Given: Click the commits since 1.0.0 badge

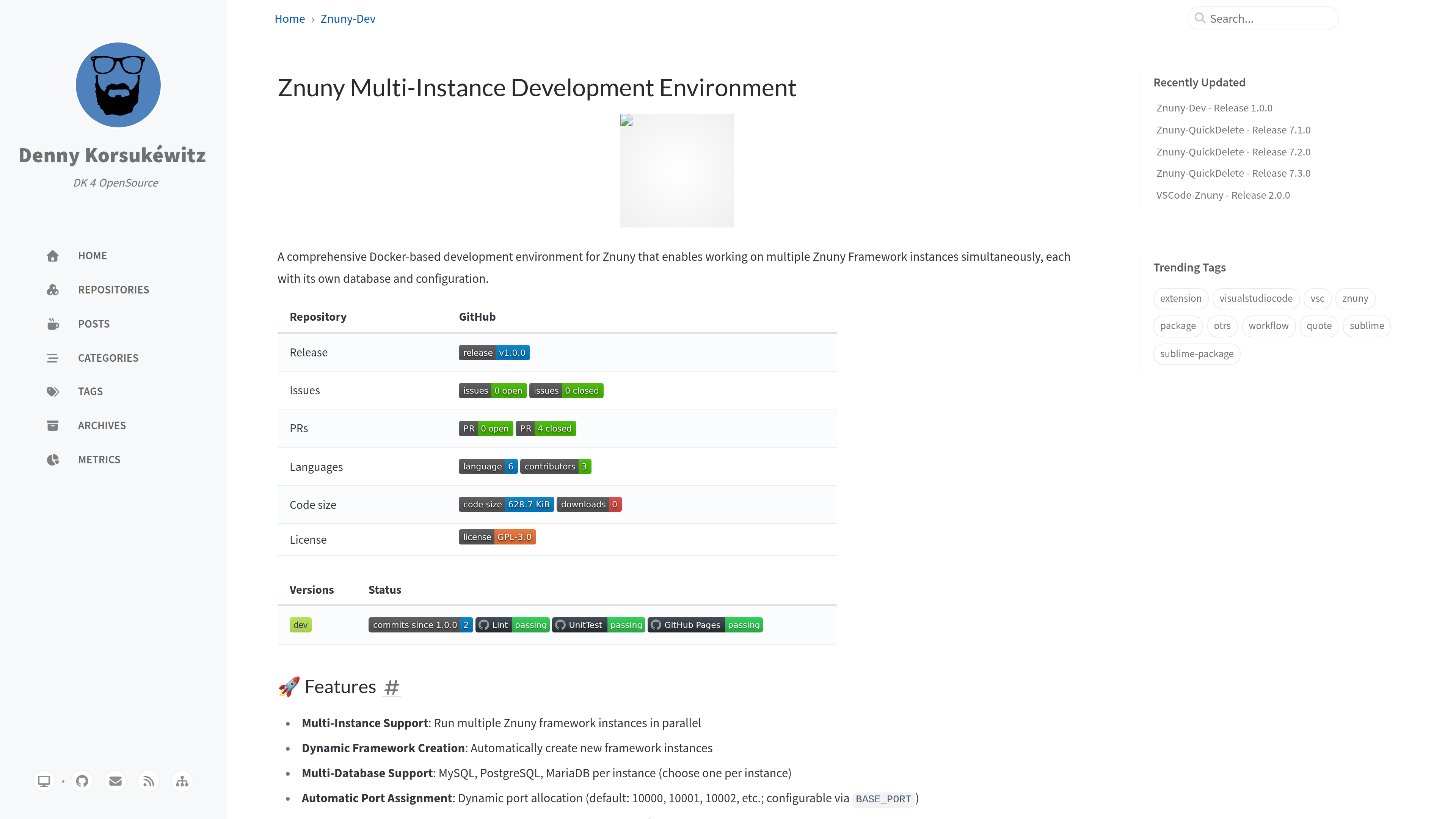Looking at the screenshot, I should pos(420,624).
